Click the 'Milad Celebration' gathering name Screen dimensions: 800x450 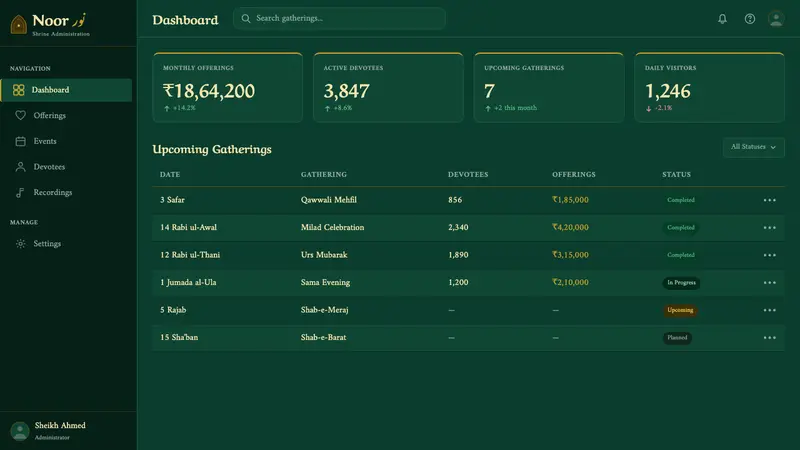click(332, 228)
